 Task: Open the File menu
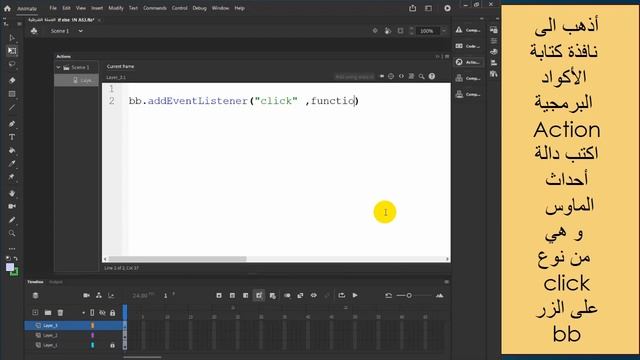(x=53, y=8)
